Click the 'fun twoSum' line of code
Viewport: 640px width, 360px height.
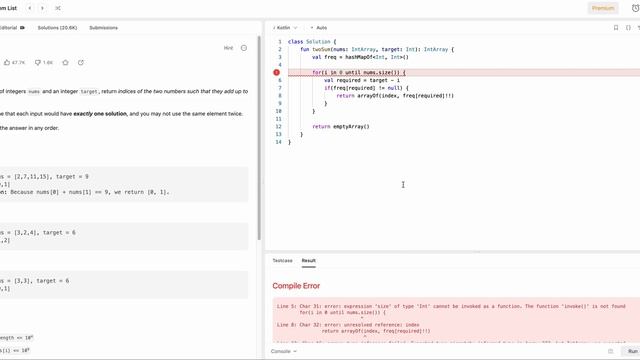pos(377,49)
